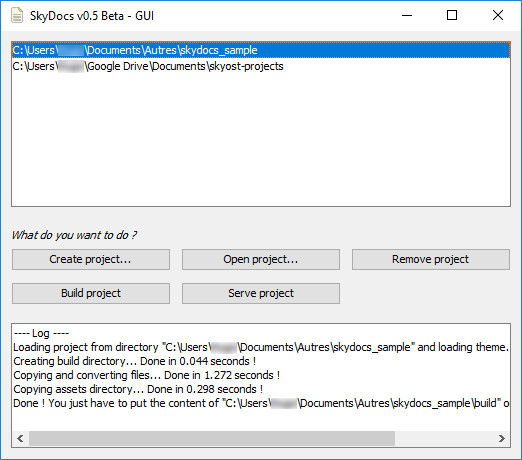Click the 'Copying and converting files' log line

click(x=147, y=375)
